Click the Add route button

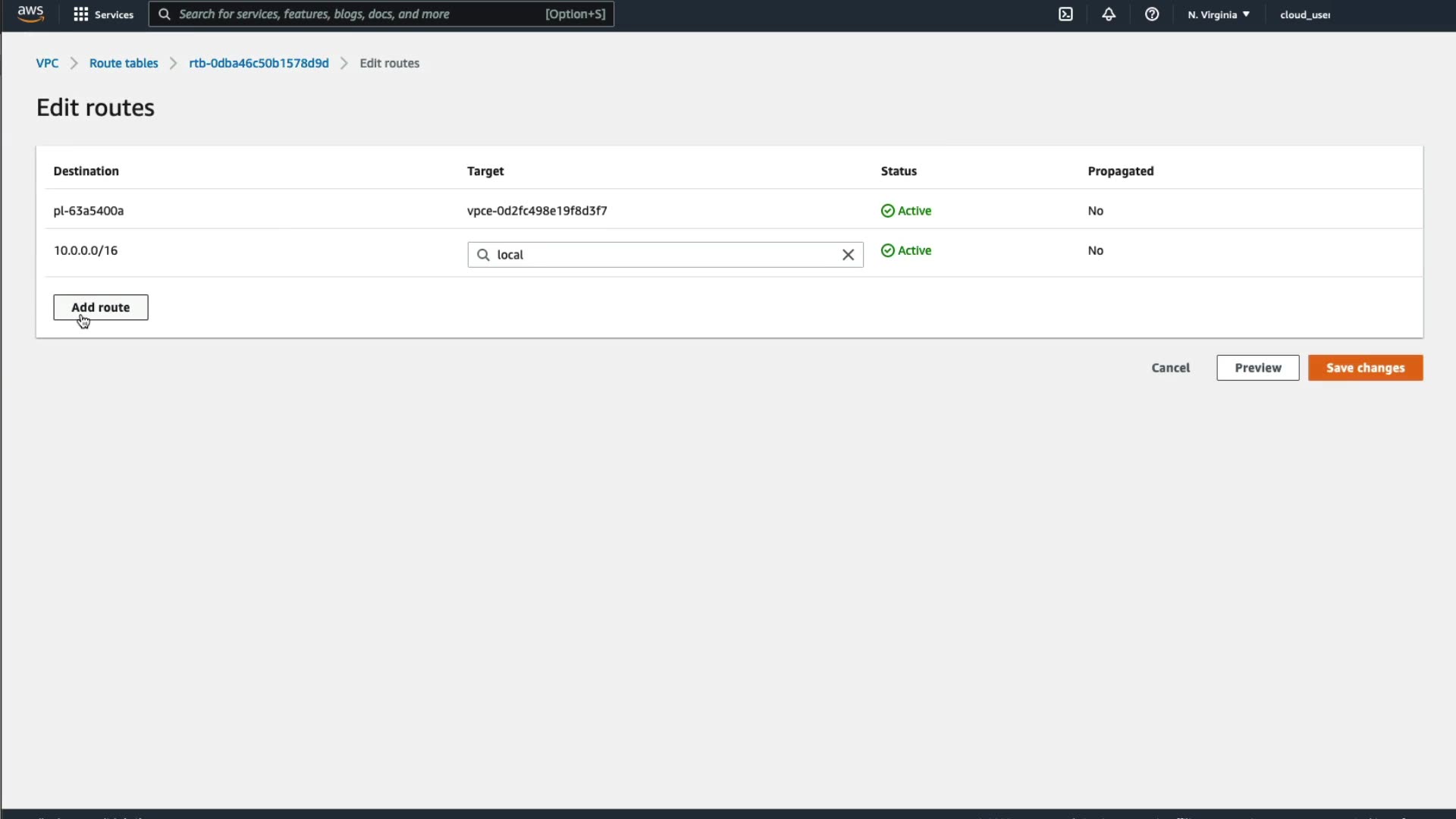click(x=101, y=307)
